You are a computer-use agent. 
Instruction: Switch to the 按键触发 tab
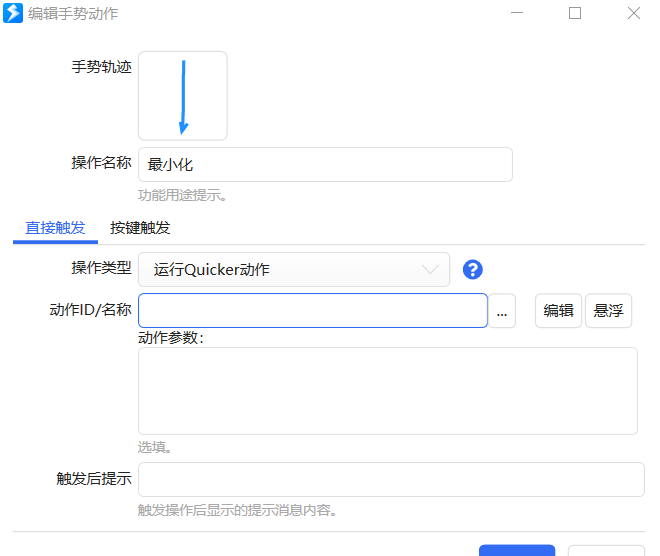tap(140, 227)
